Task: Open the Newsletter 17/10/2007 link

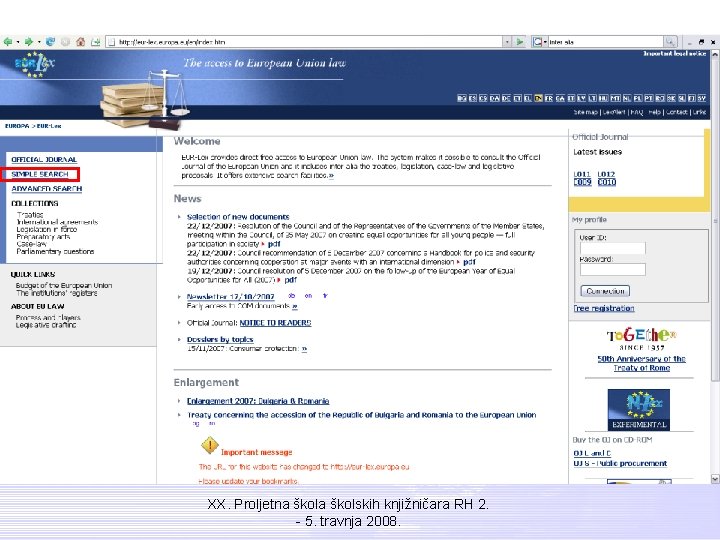Action: coord(231,297)
